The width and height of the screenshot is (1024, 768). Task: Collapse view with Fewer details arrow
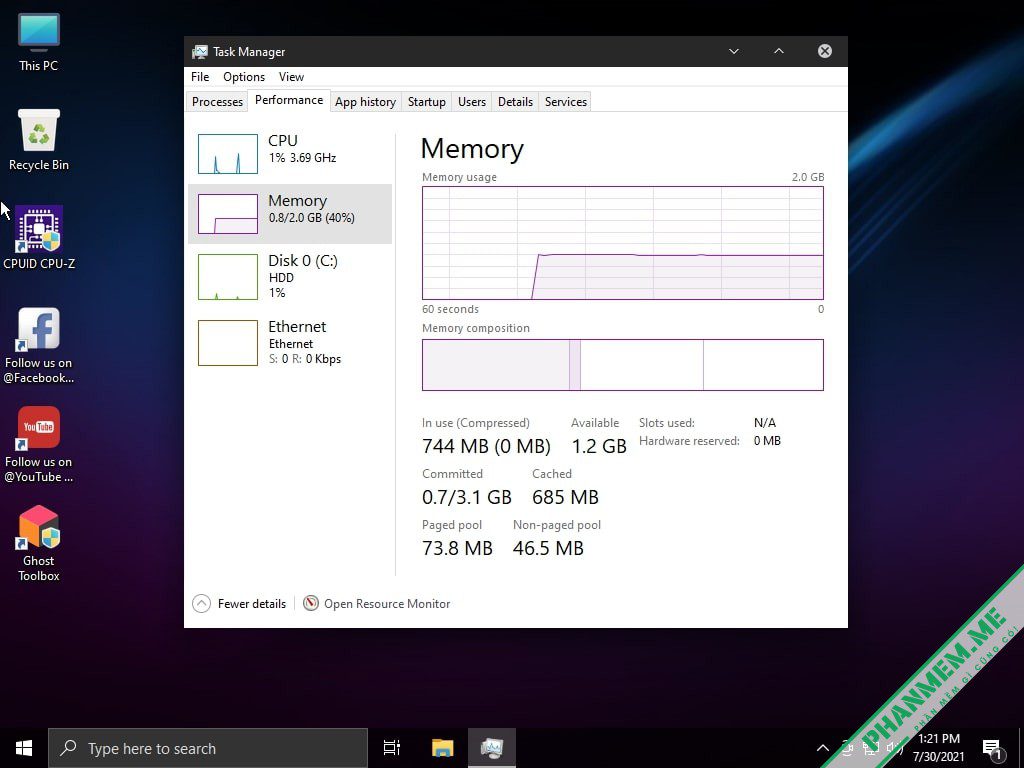(201, 603)
